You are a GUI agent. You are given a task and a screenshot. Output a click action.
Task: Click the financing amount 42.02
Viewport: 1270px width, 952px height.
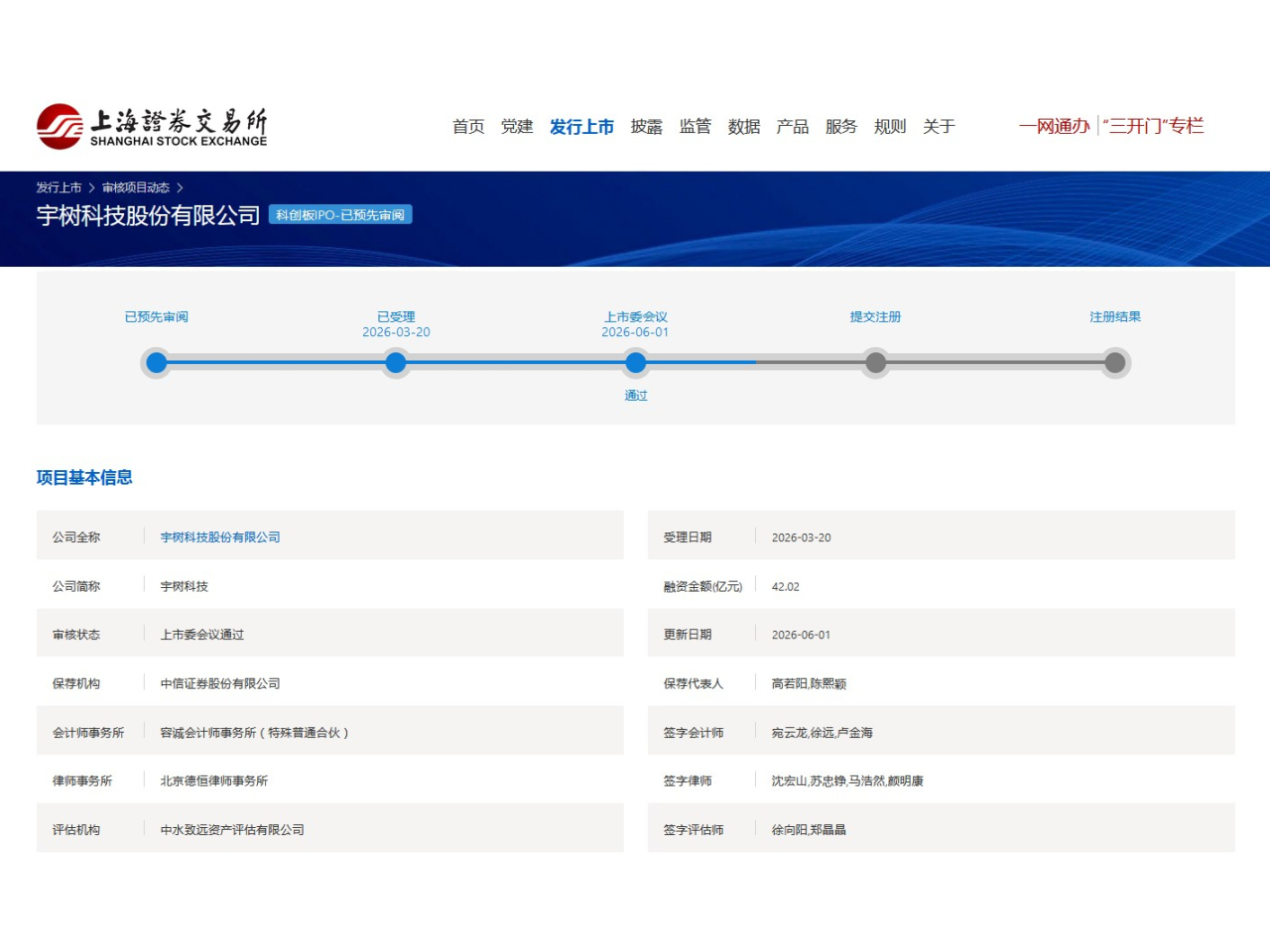point(786,587)
